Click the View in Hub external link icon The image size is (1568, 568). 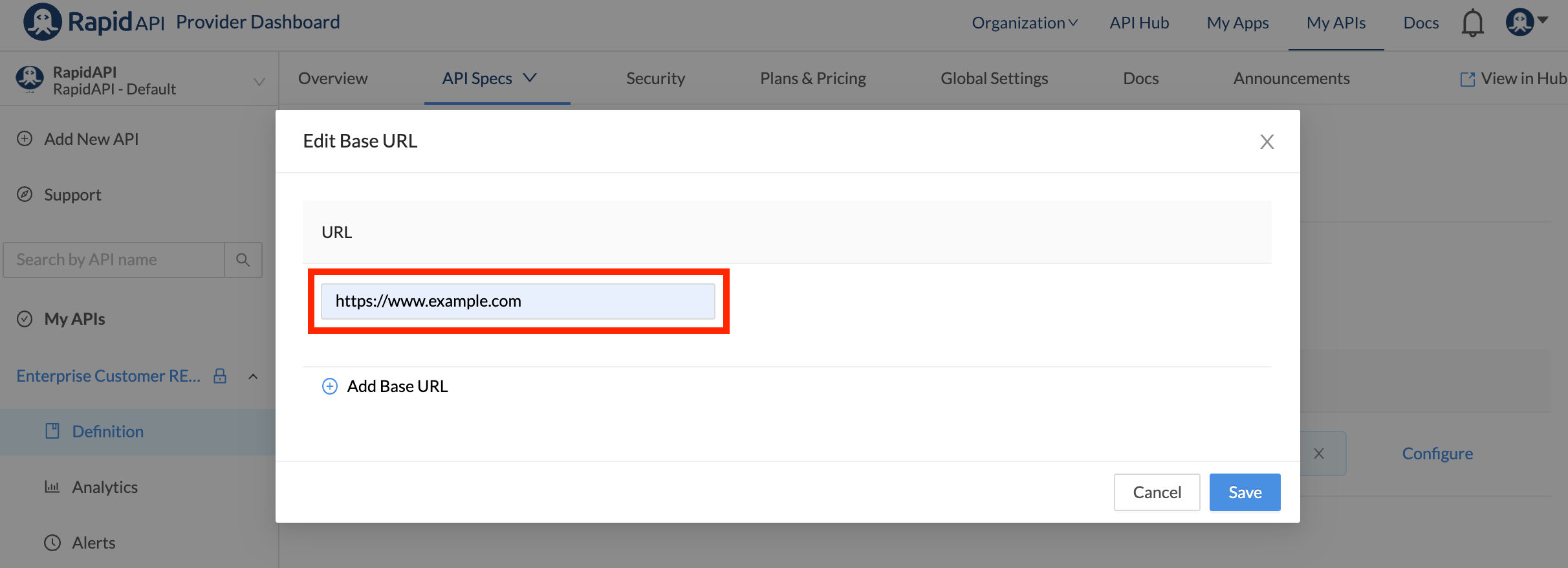(1468, 79)
